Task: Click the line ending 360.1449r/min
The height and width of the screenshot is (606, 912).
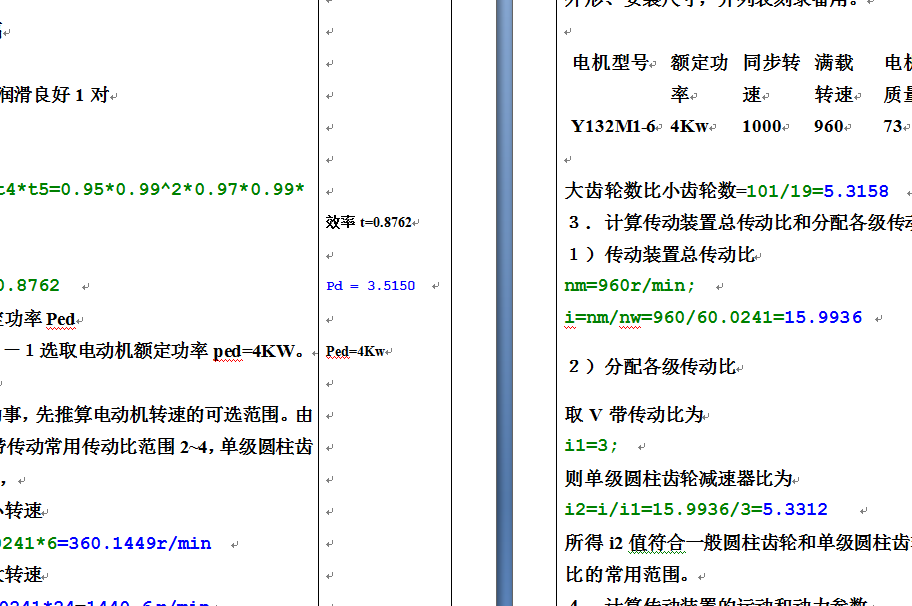Action: pos(105,543)
